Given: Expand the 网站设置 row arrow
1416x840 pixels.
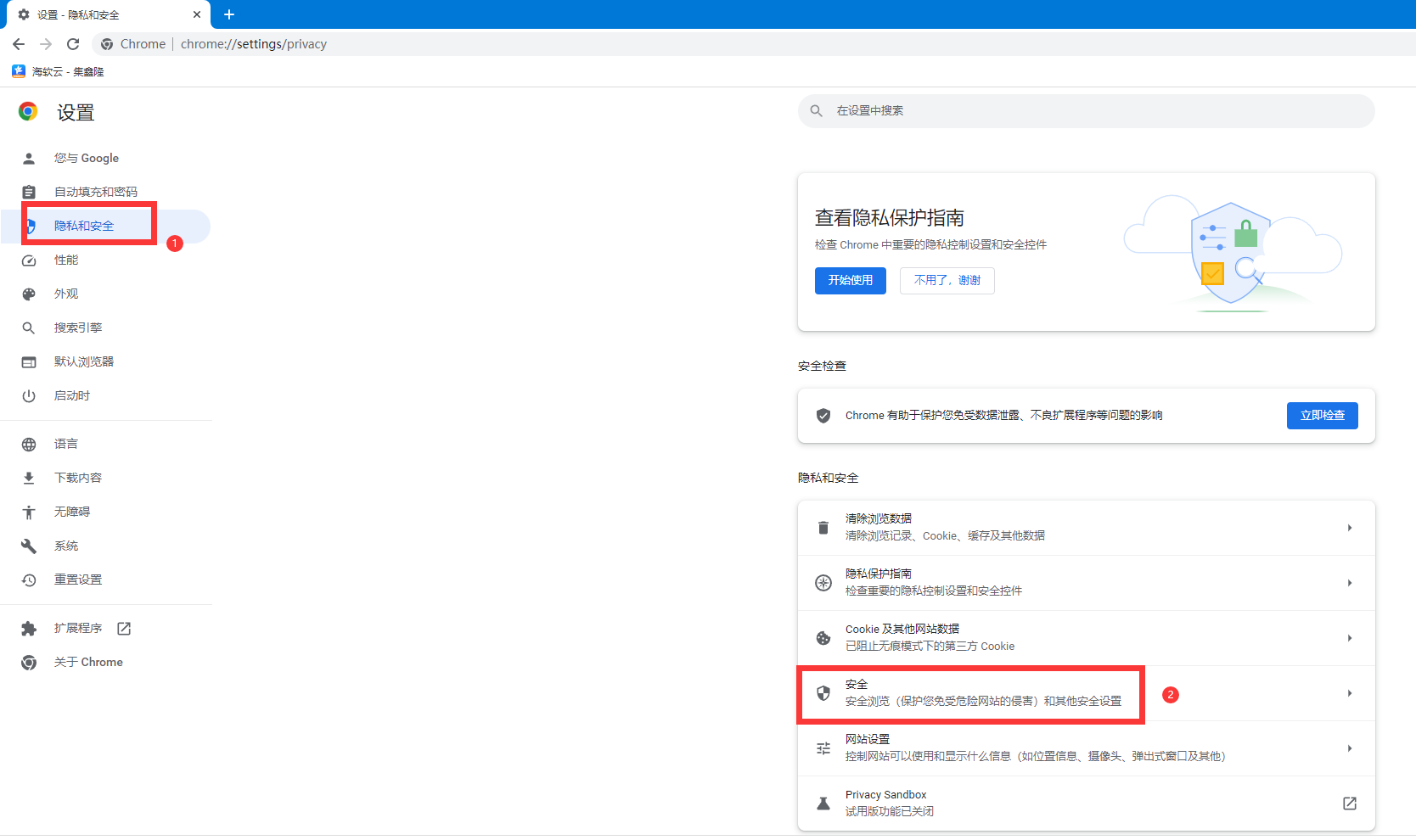Looking at the screenshot, I should click(x=1350, y=748).
